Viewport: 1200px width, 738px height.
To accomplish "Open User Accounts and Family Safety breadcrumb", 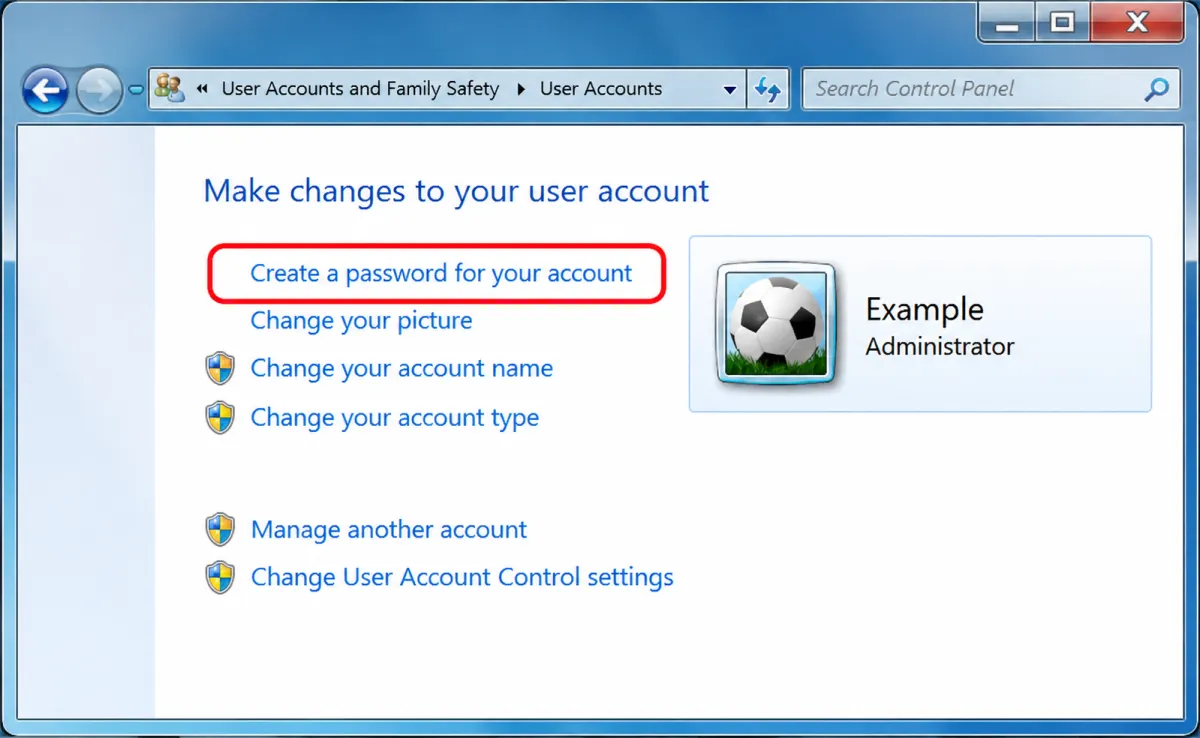I will (360, 89).
